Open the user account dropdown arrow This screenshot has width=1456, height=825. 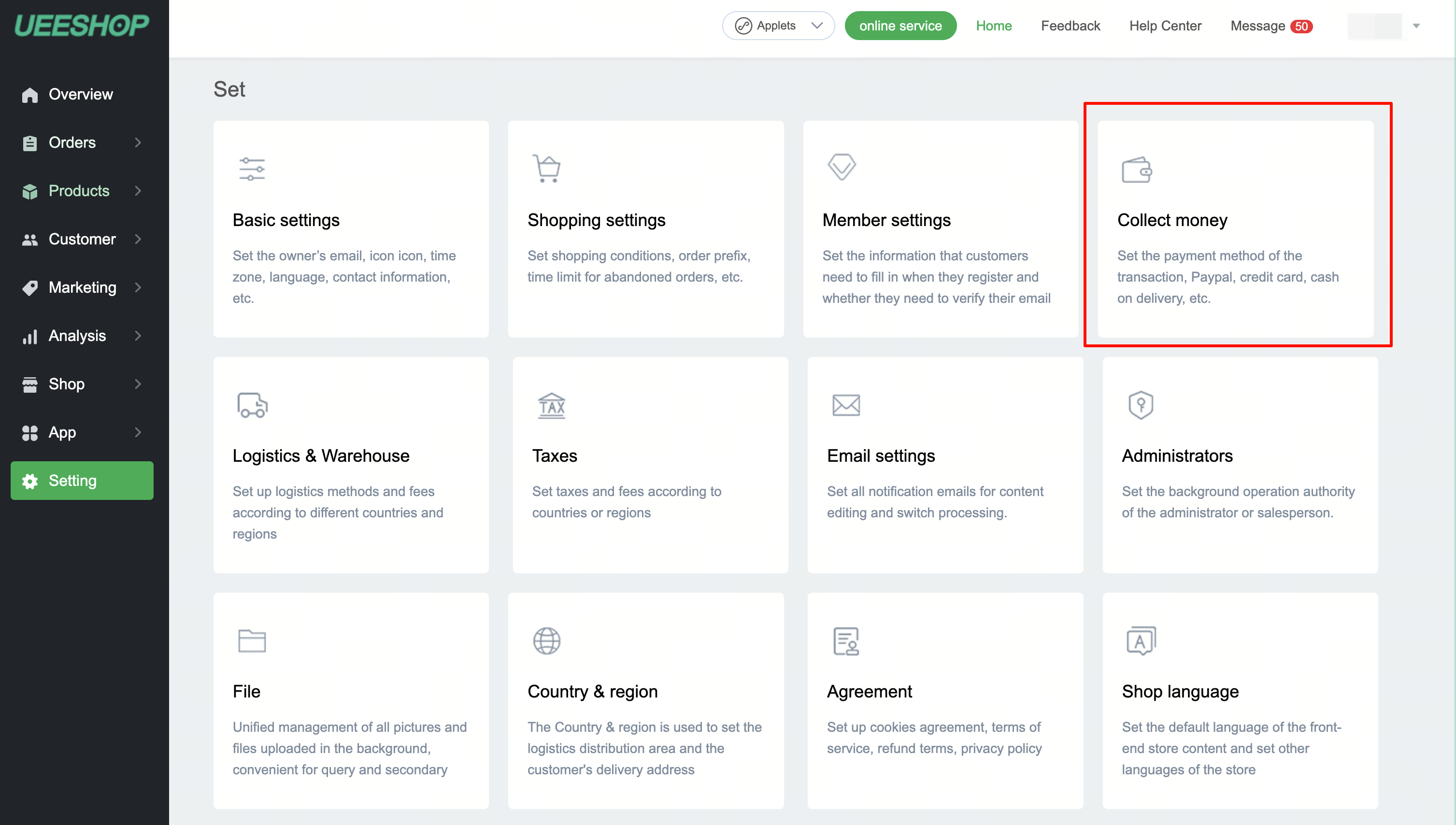tap(1416, 26)
